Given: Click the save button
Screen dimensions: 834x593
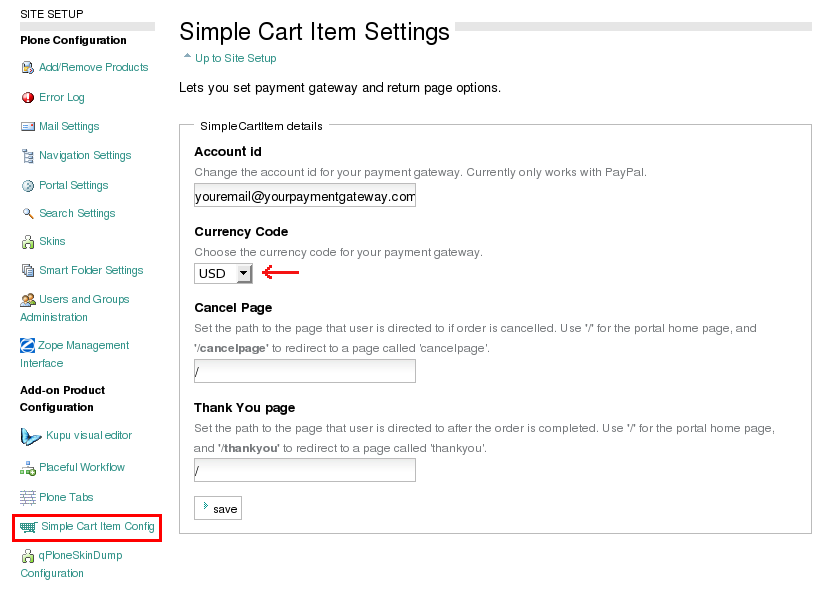Looking at the screenshot, I should 218,508.
